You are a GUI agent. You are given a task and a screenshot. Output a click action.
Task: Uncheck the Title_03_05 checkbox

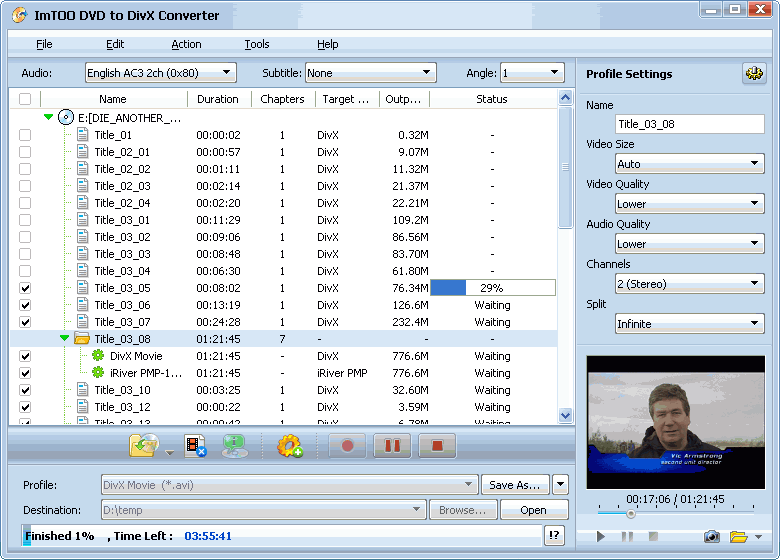tap(25, 288)
